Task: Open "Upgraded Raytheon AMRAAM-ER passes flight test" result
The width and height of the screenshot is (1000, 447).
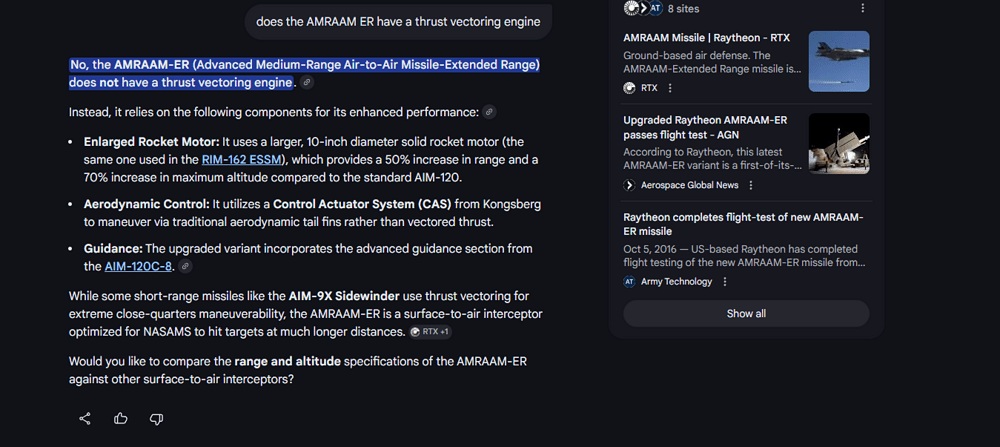Action: [705, 127]
